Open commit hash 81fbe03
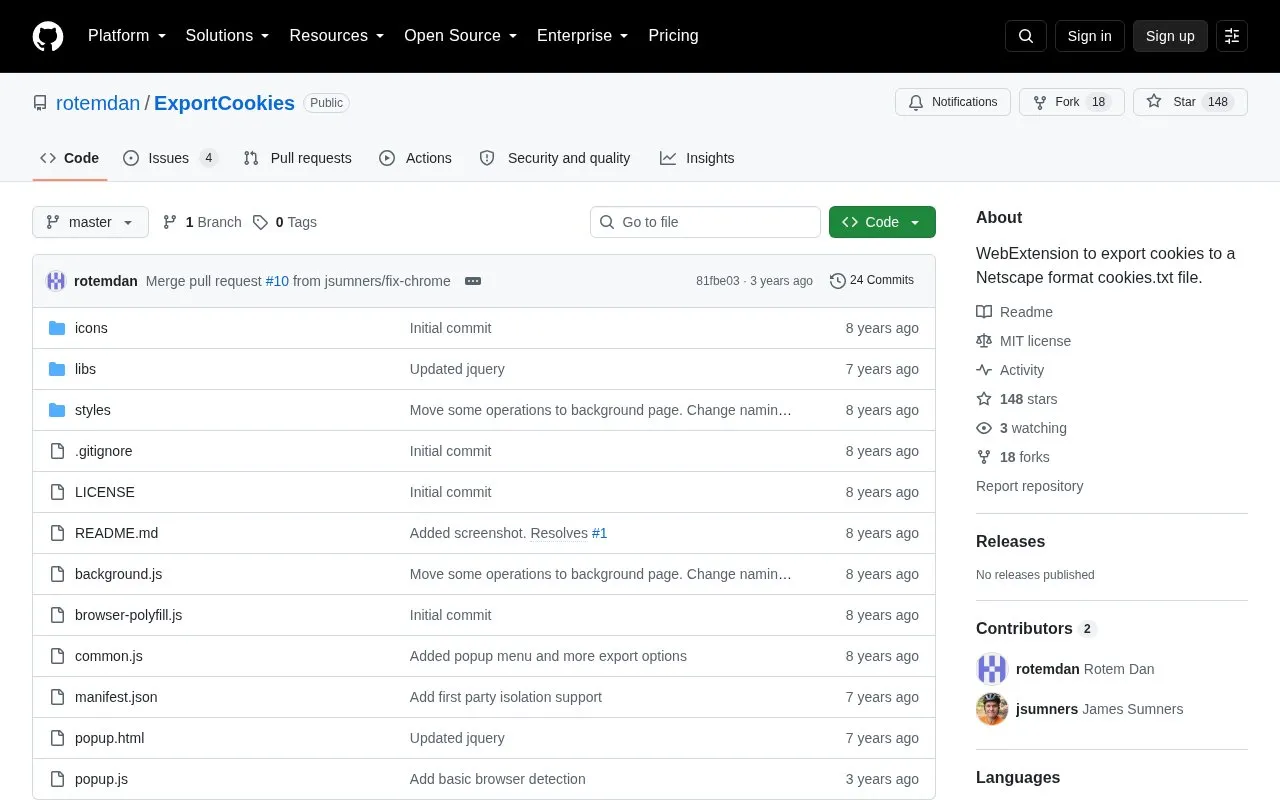 tap(718, 281)
